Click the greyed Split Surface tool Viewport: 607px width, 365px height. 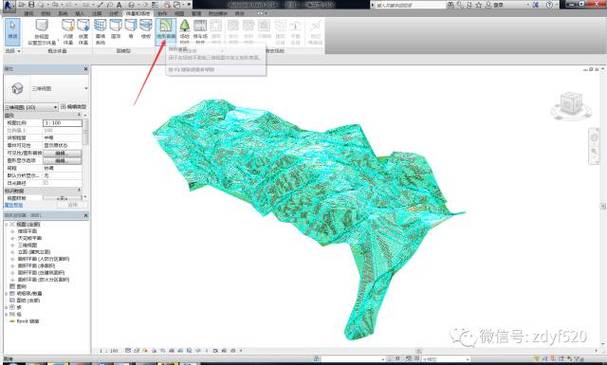point(233,31)
